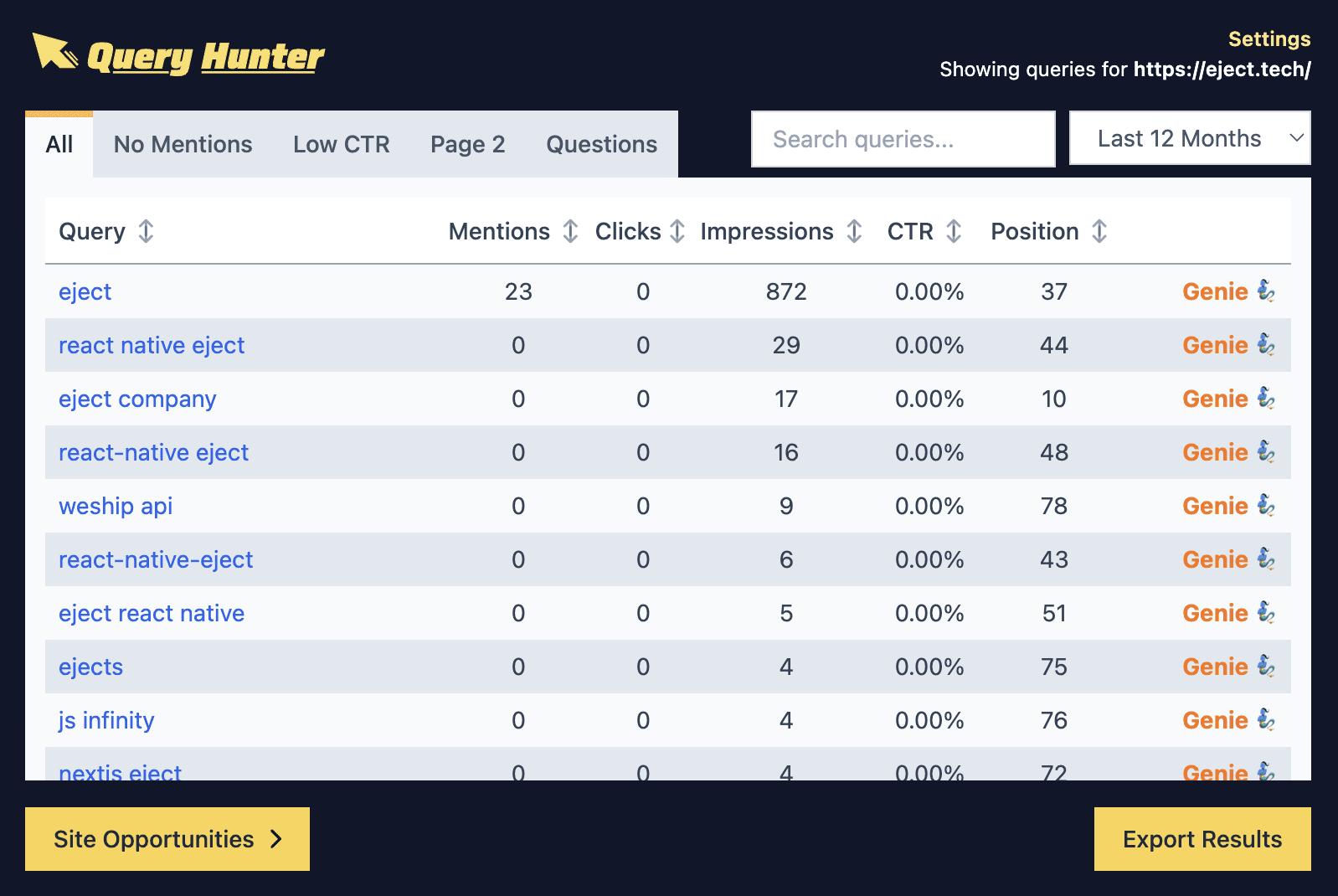
Task: Click Position column sort icon
Action: click(1099, 231)
